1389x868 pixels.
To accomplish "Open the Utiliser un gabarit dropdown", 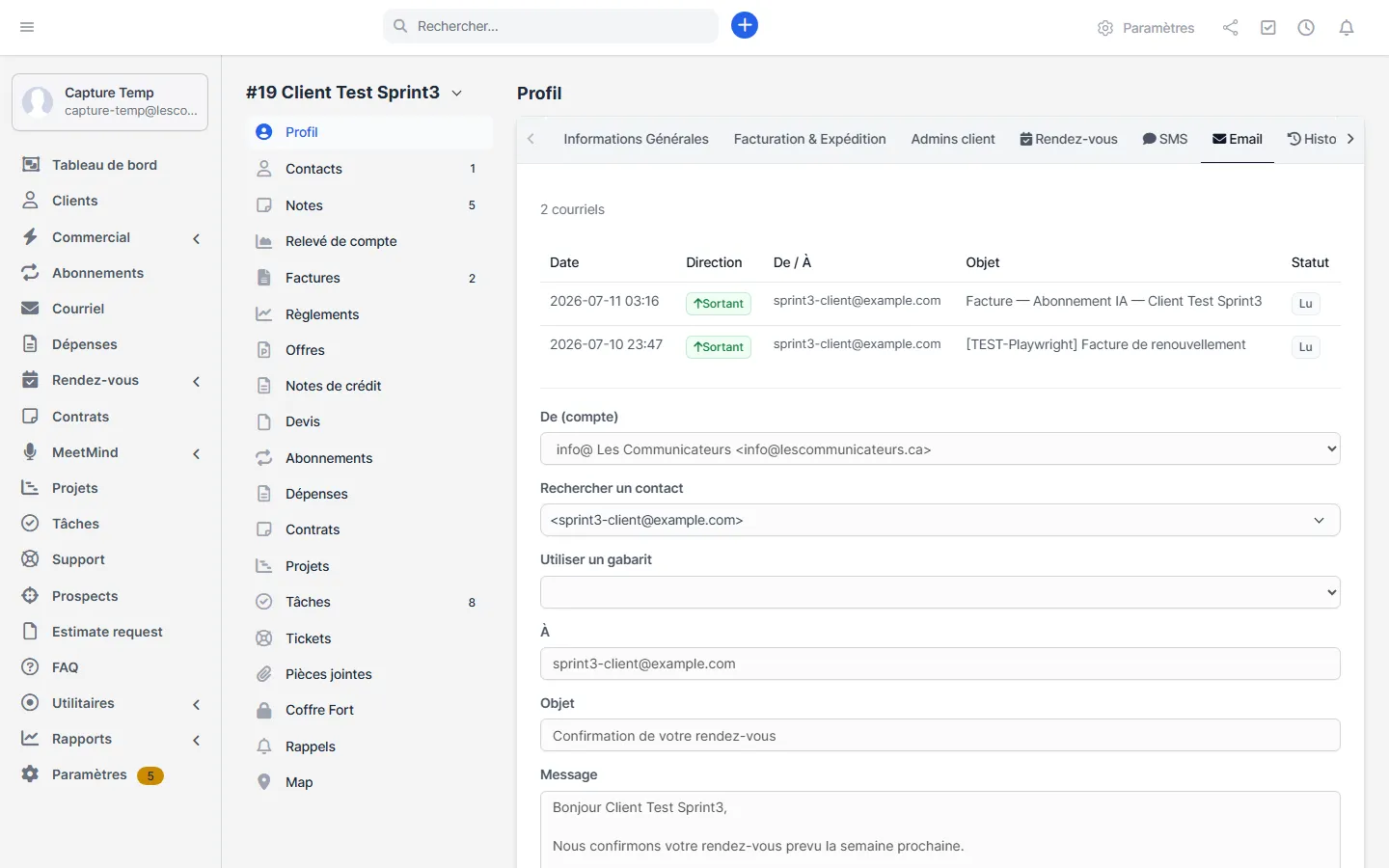I will [x=940, y=592].
